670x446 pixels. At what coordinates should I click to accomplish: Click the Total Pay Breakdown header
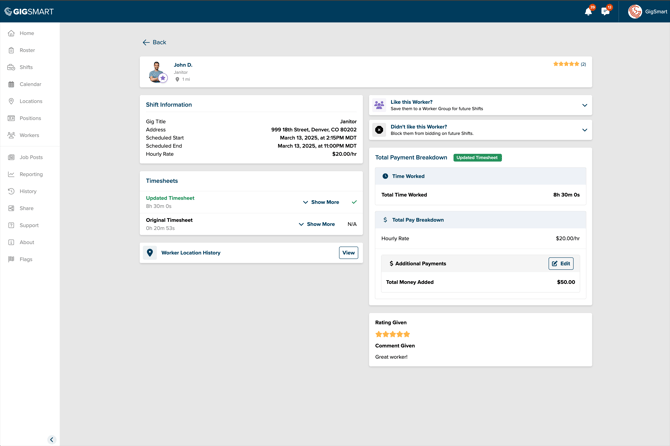(481, 220)
